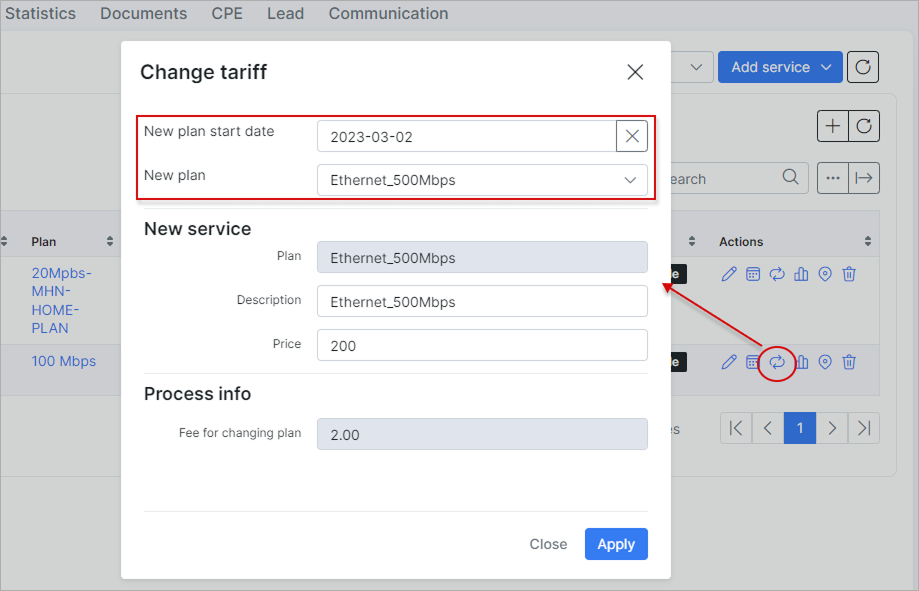This screenshot has height=591, width=919.
Task: Close the Change tariff dialog with X
Action: click(x=635, y=72)
